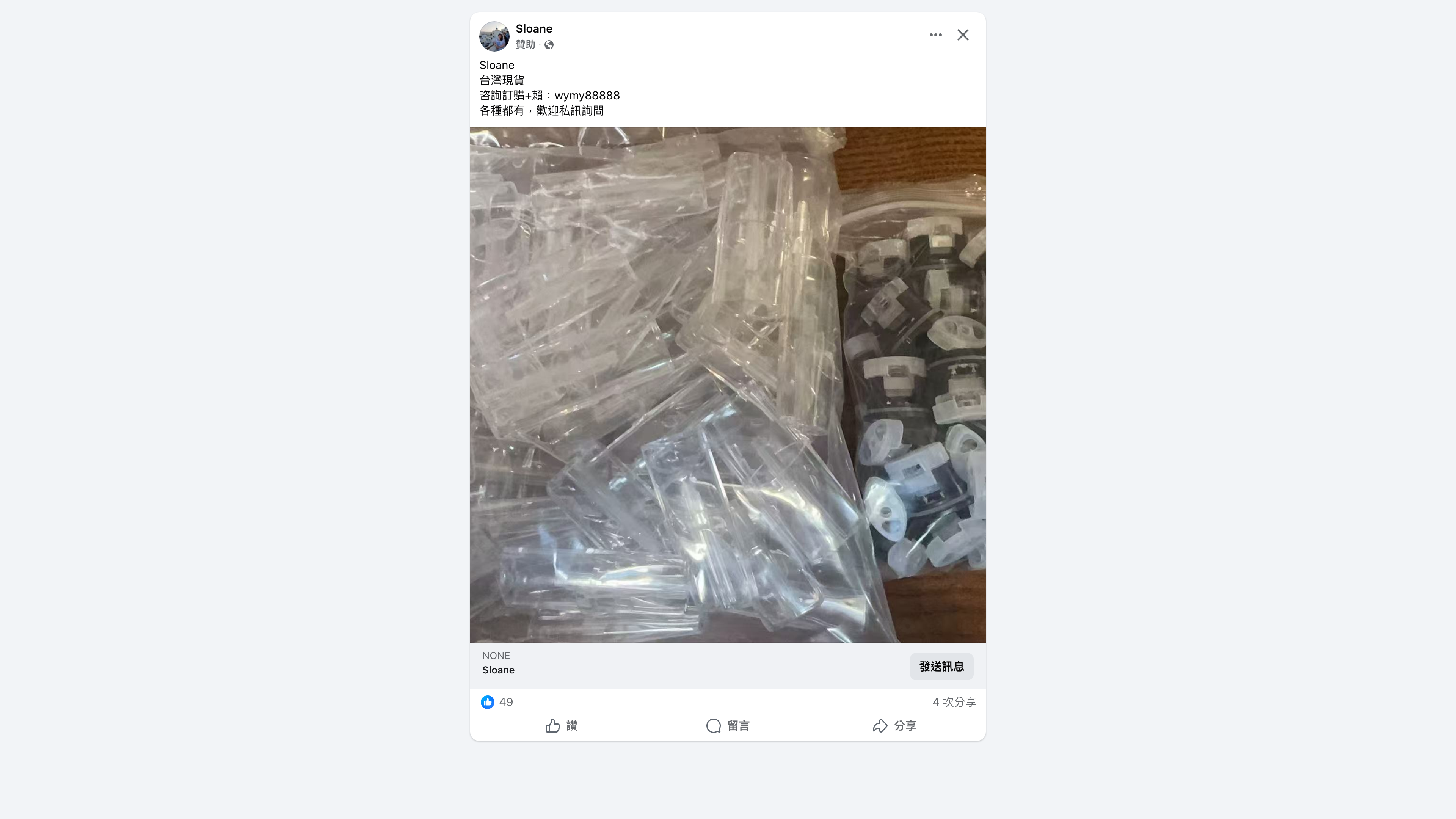Click the 各種都有，歡迎私訊詢問 caption line
This screenshot has width=1456, height=819.
tap(541, 111)
